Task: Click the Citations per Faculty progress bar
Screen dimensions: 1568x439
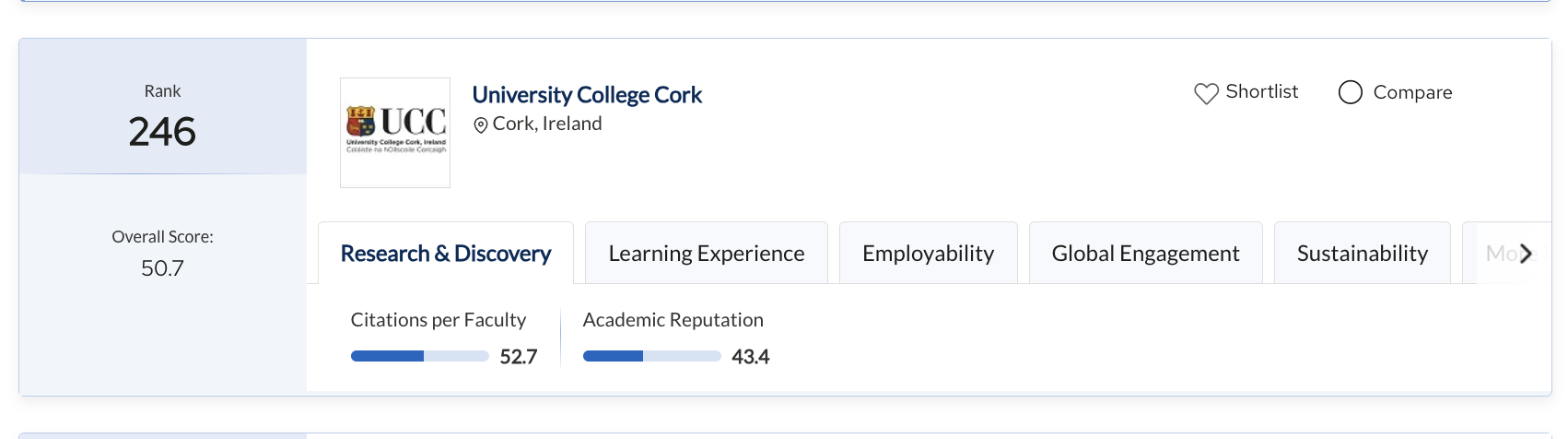Action: point(420,356)
